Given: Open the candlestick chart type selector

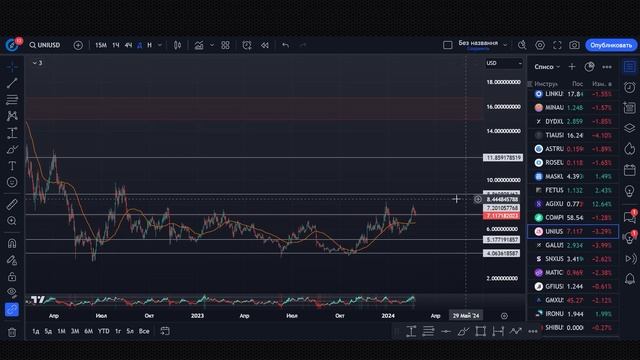Looking at the screenshot, I should pos(178,45).
